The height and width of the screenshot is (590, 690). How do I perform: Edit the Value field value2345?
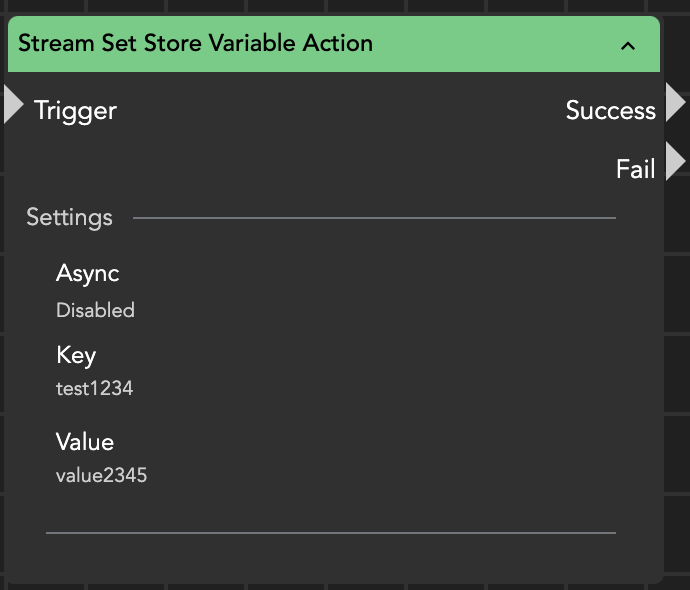point(101,476)
